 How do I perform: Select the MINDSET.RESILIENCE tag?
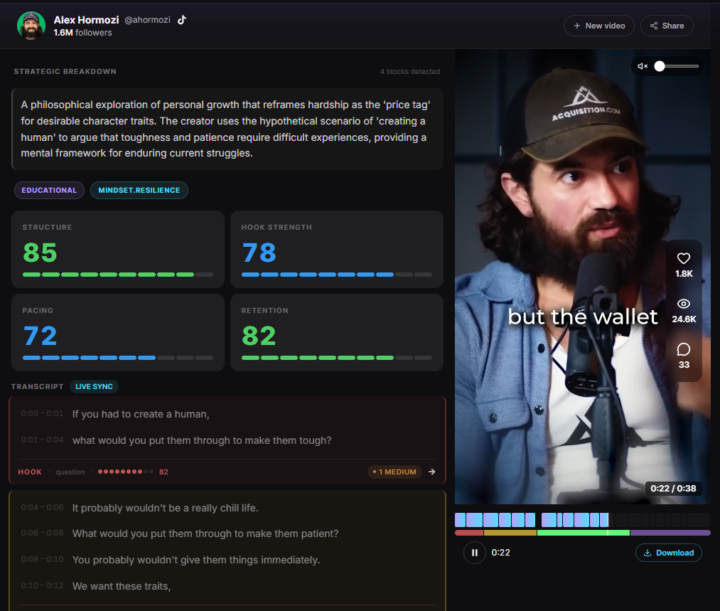tap(139, 190)
